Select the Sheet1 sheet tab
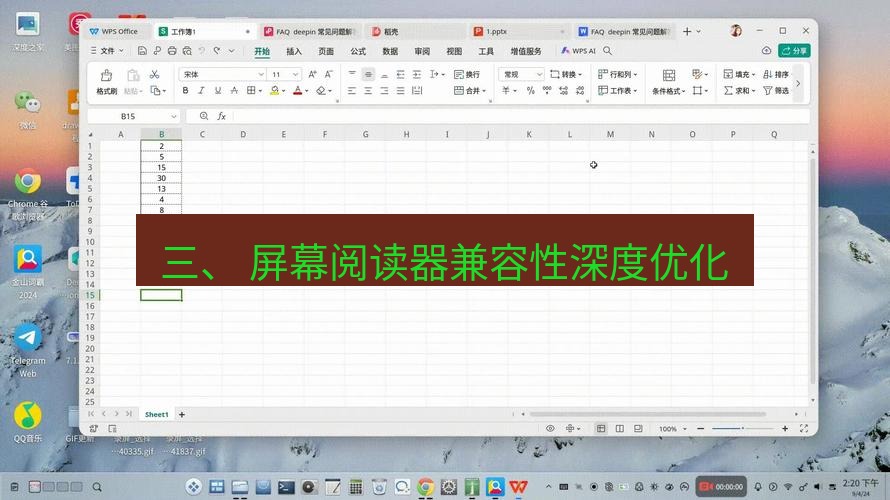 (157, 414)
